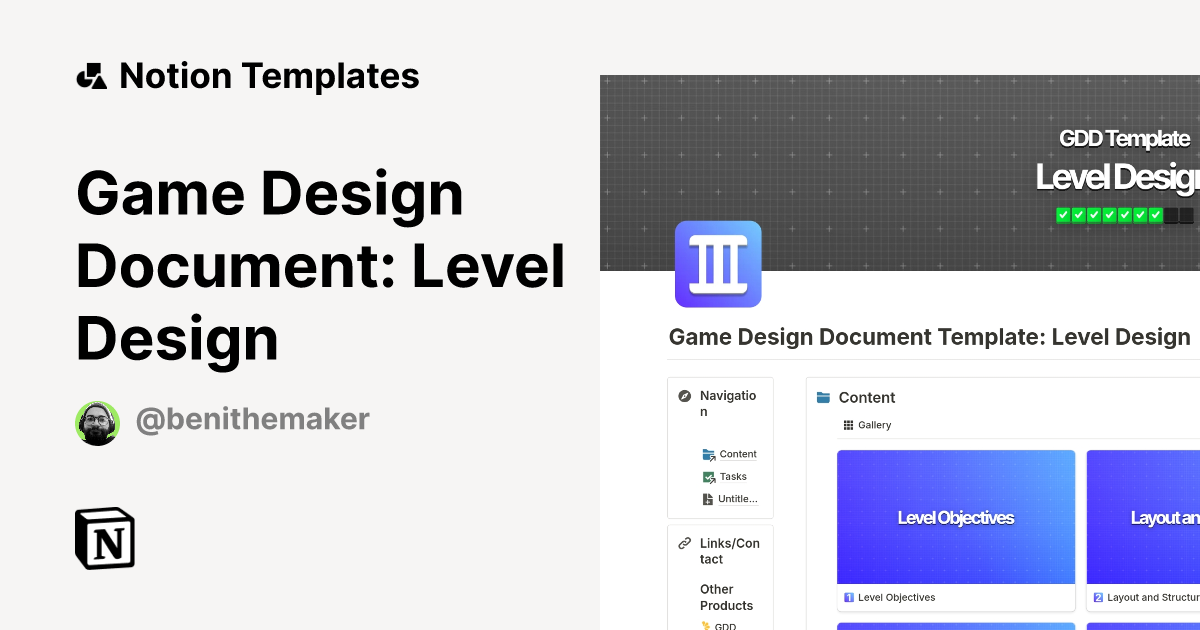The height and width of the screenshot is (630, 1200).
Task: Open Content via its folder icon in Navigation
Action: click(708, 453)
